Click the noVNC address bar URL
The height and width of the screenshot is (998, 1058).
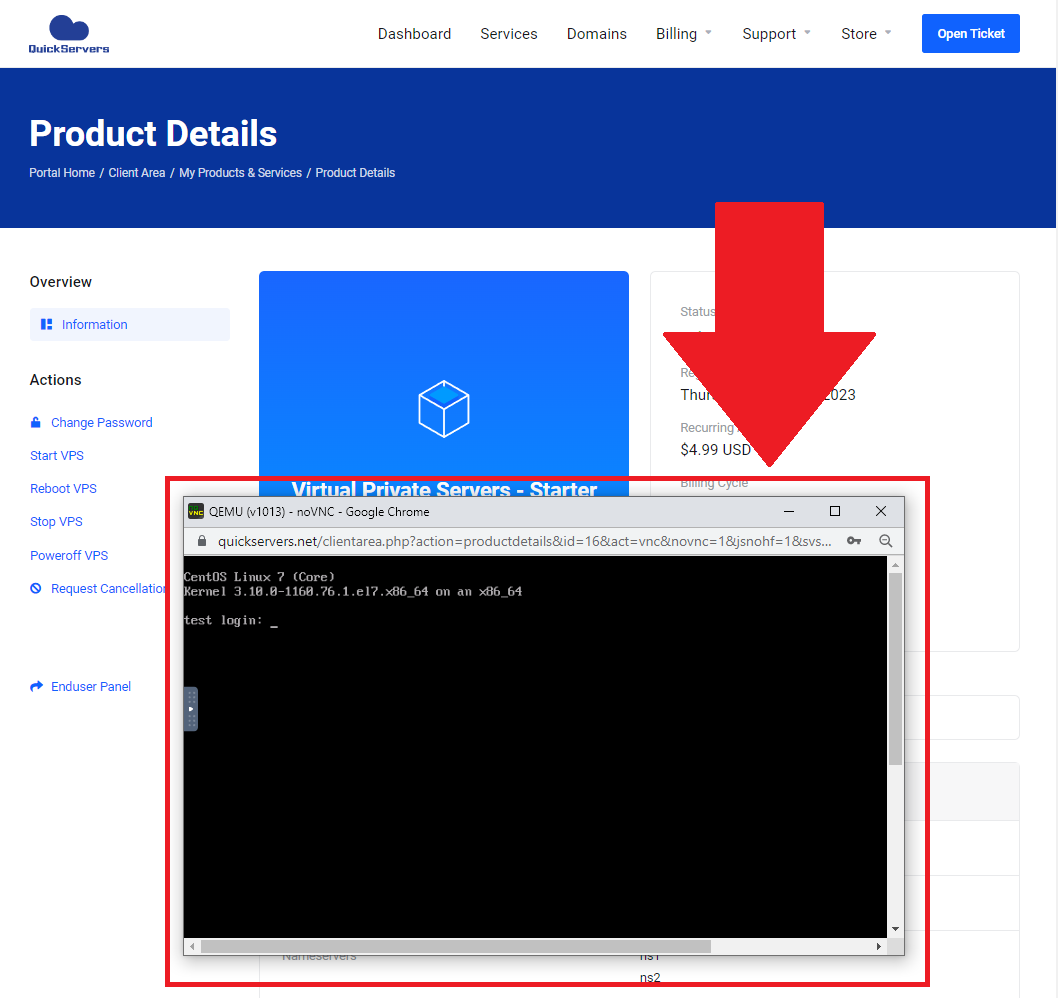(x=524, y=541)
